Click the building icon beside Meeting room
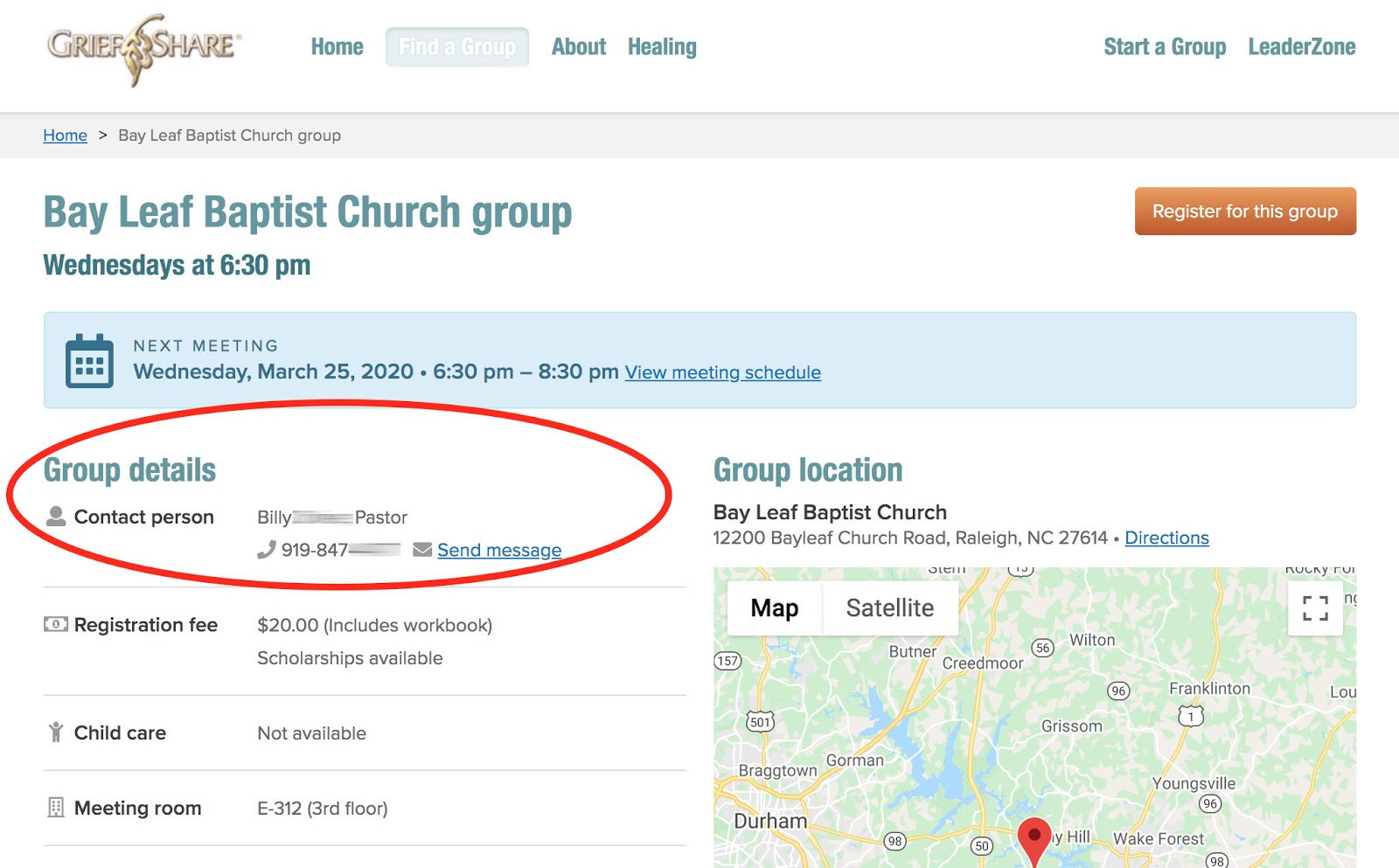Image resolution: width=1399 pixels, height=868 pixels. (x=56, y=808)
